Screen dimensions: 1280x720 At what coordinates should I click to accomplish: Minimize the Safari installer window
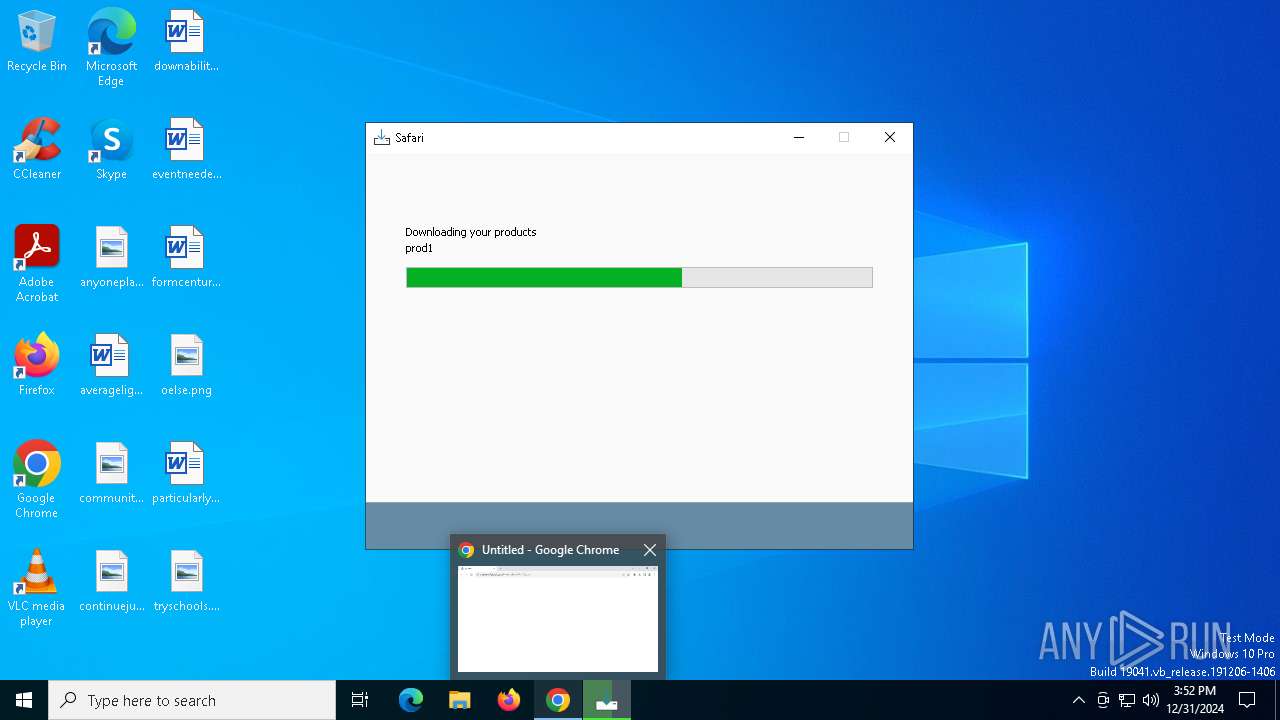(799, 138)
